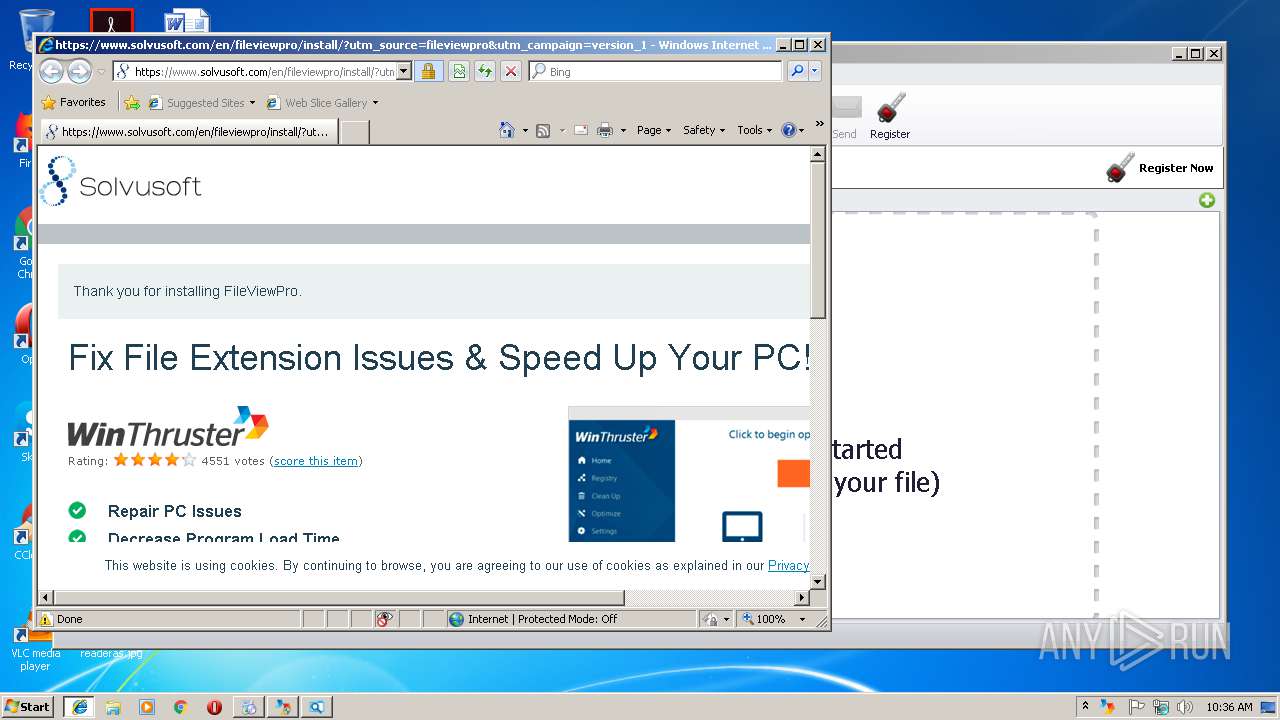Click 'Repair PC Issues' text

pyautogui.click(x=175, y=511)
